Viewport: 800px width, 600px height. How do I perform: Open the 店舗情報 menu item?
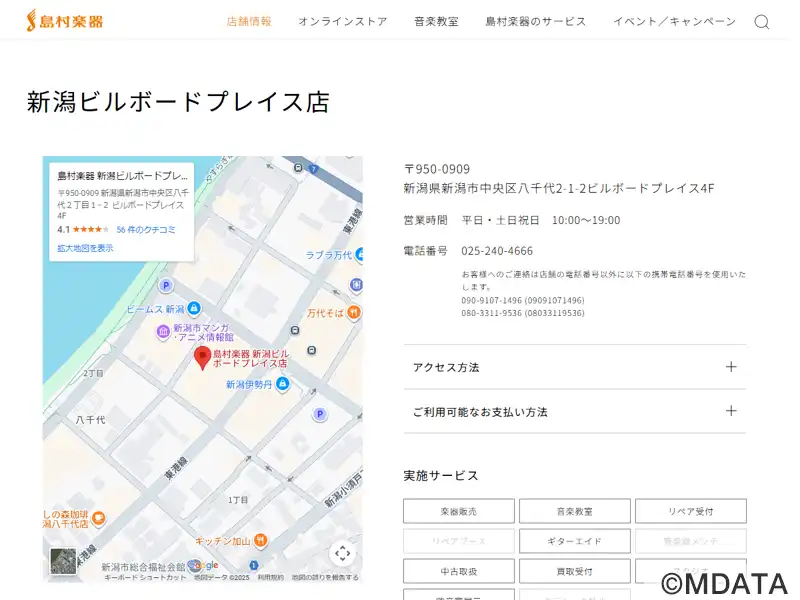249,22
